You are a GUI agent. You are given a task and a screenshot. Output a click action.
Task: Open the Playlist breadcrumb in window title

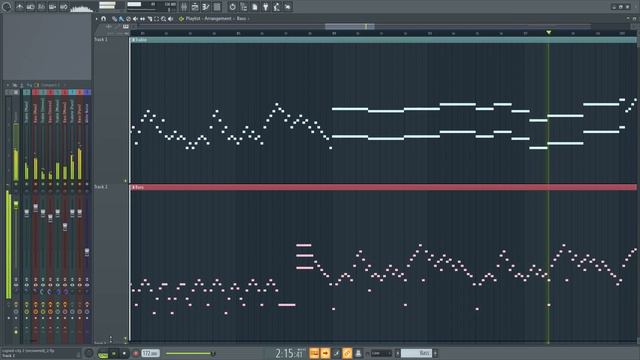(193, 19)
